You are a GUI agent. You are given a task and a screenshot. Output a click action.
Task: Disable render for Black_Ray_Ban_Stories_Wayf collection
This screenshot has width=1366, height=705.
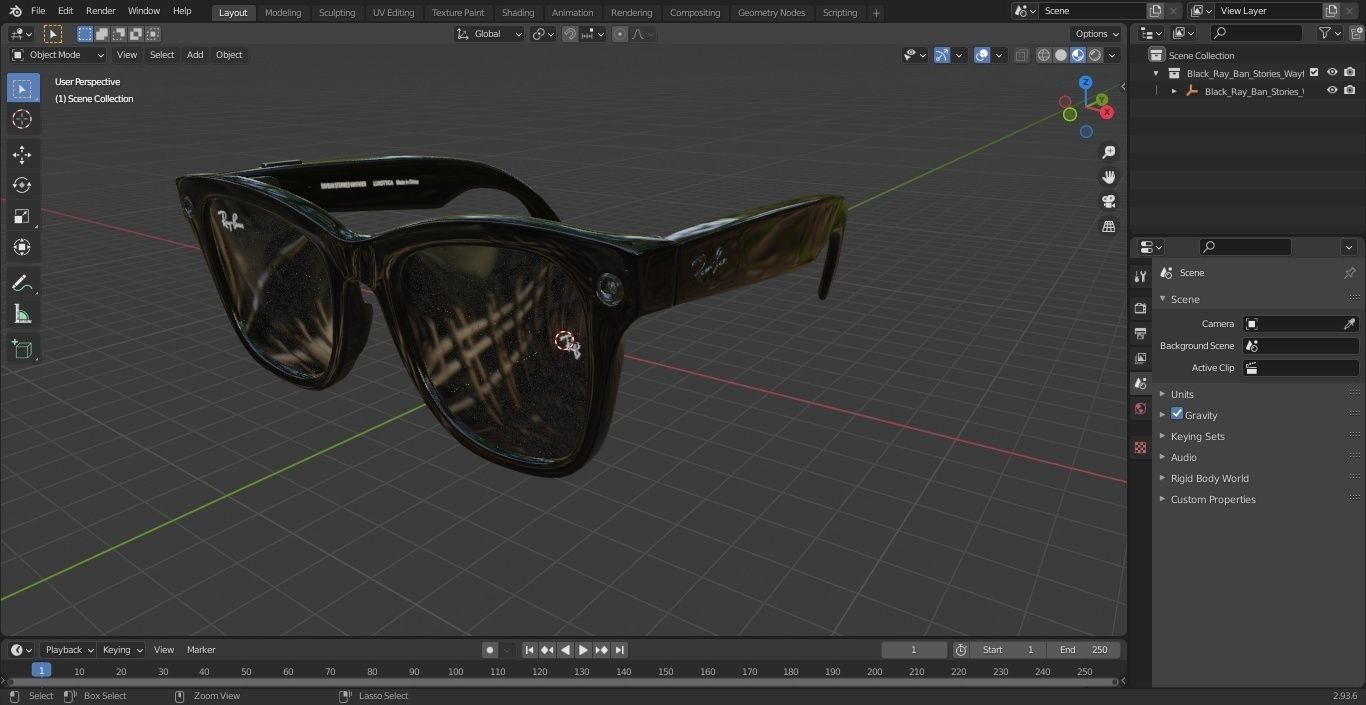pos(1350,72)
